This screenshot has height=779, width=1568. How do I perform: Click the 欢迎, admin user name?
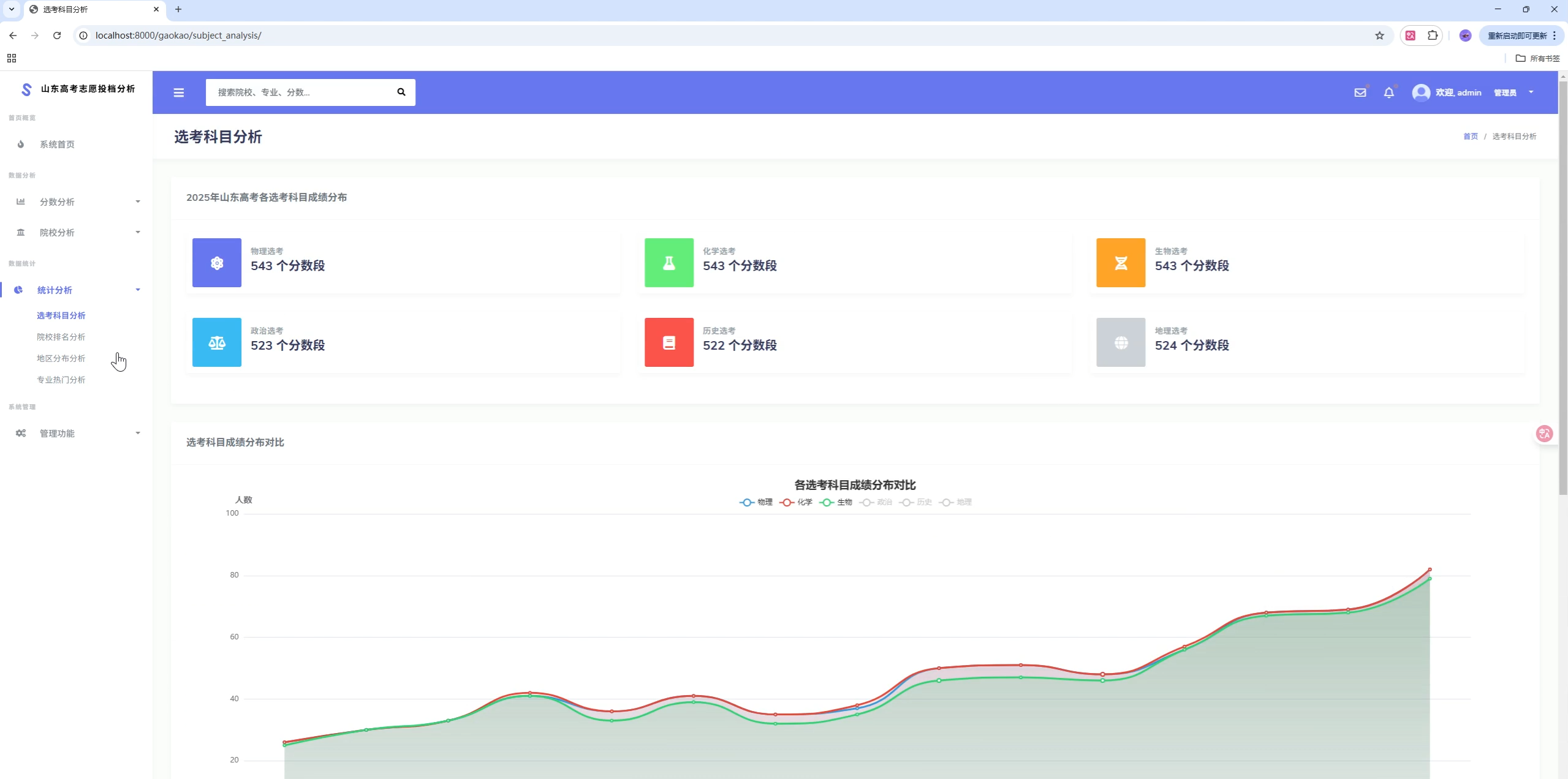(x=1458, y=92)
